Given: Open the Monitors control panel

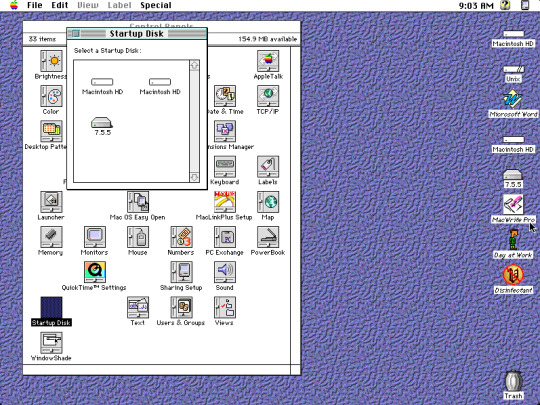Looking at the screenshot, I should (95, 237).
